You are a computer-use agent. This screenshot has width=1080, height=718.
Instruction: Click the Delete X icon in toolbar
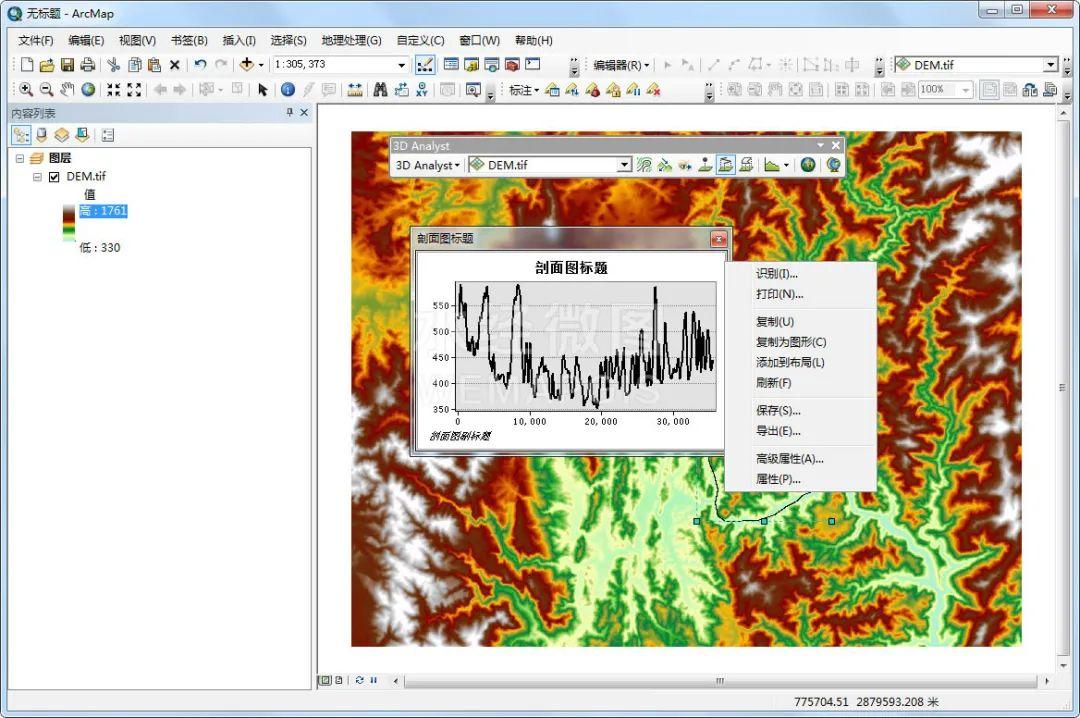click(x=175, y=65)
